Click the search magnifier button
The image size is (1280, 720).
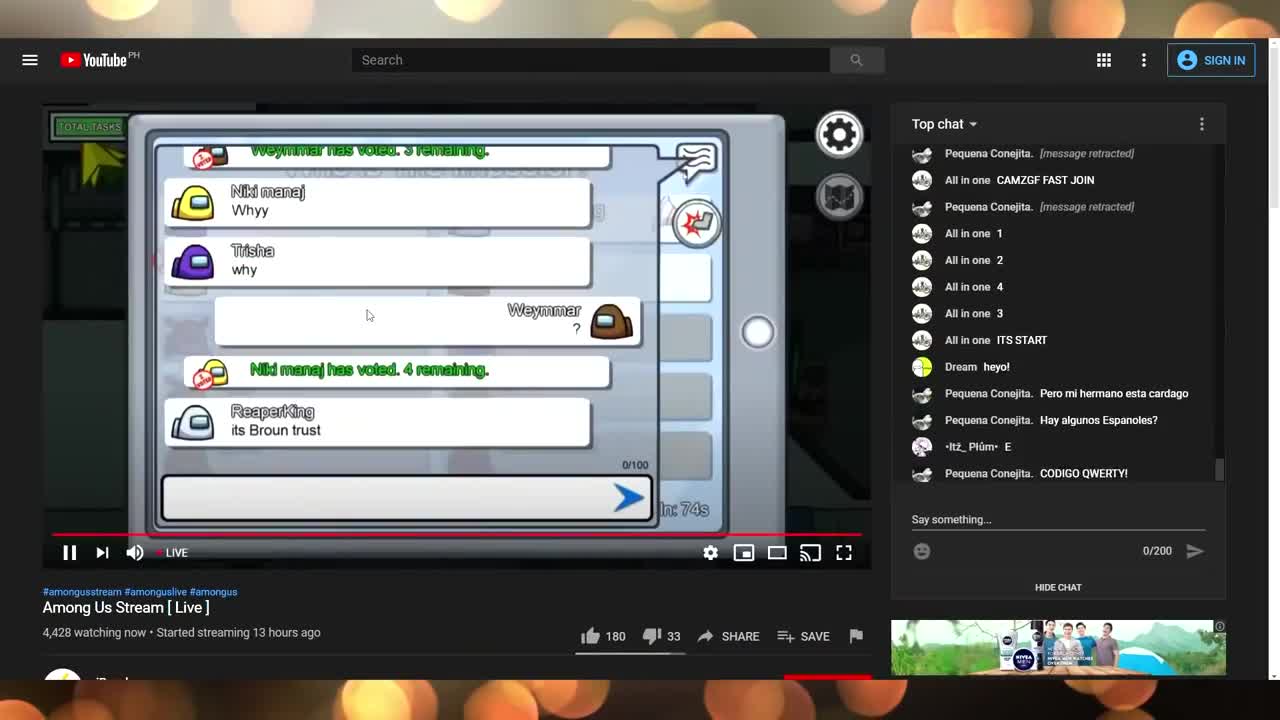coord(856,60)
